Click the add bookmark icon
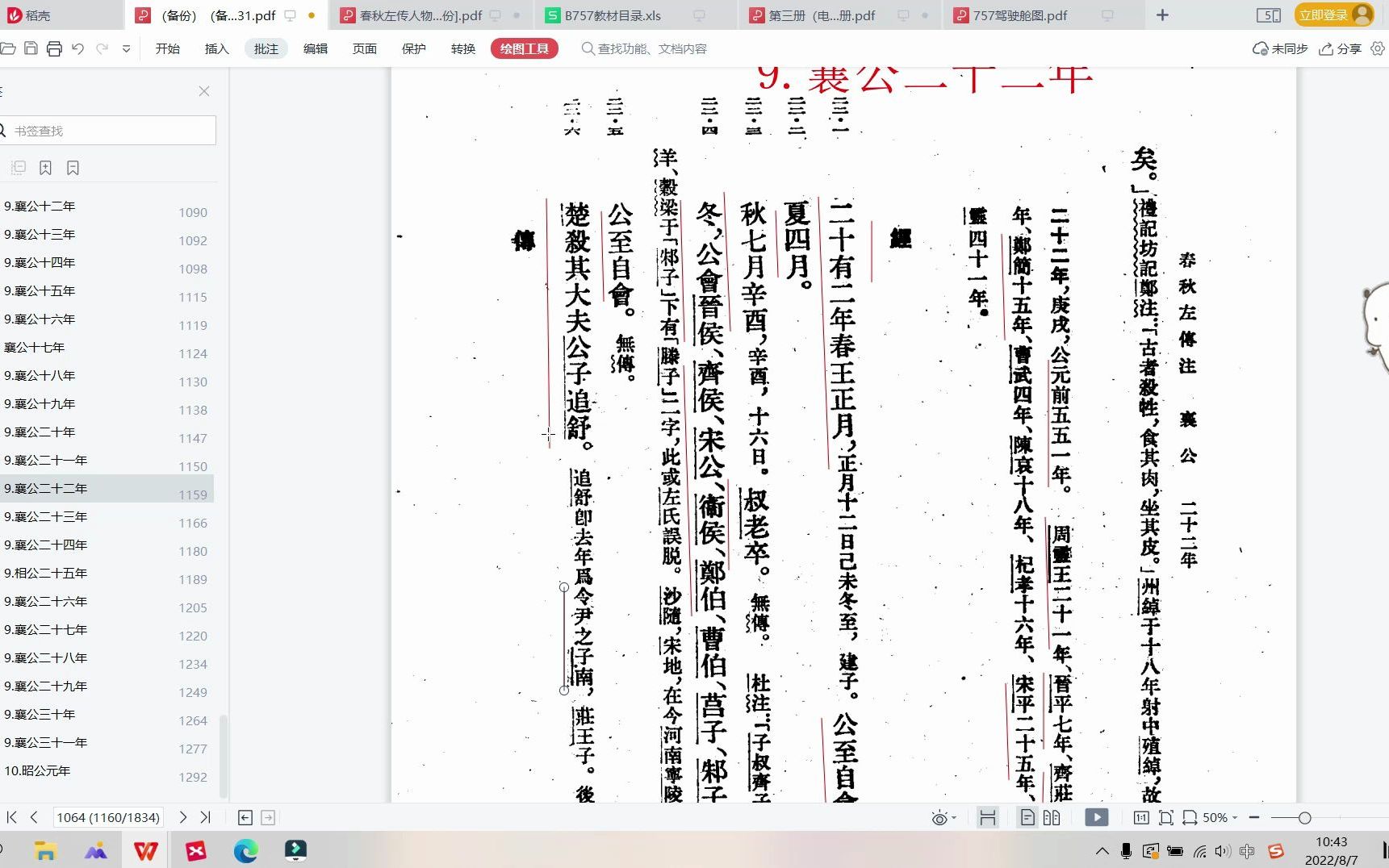The height and width of the screenshot is (868, 1389). (x=45, y=168)
